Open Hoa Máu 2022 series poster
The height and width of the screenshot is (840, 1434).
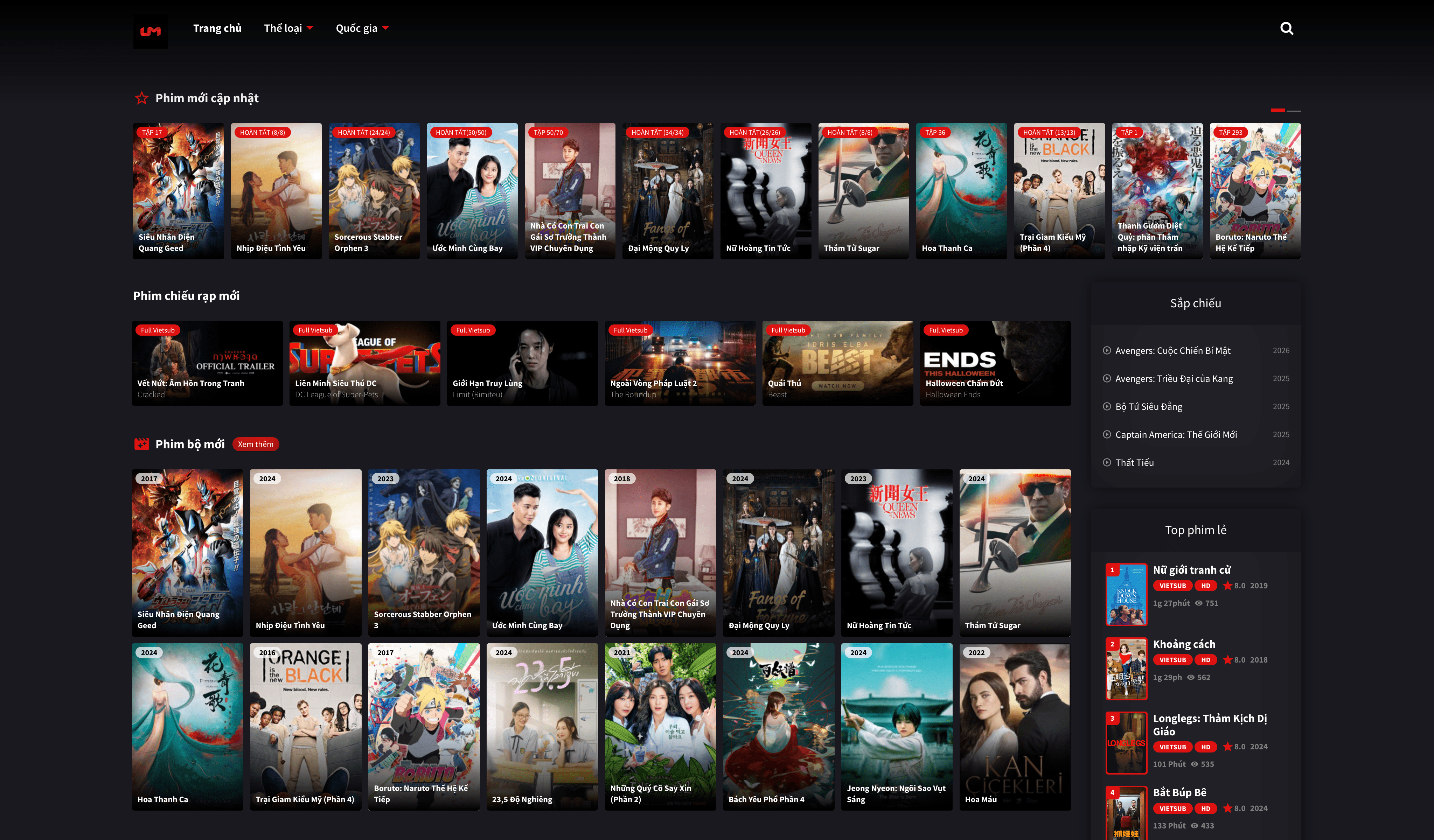[x=1015, y=727]
